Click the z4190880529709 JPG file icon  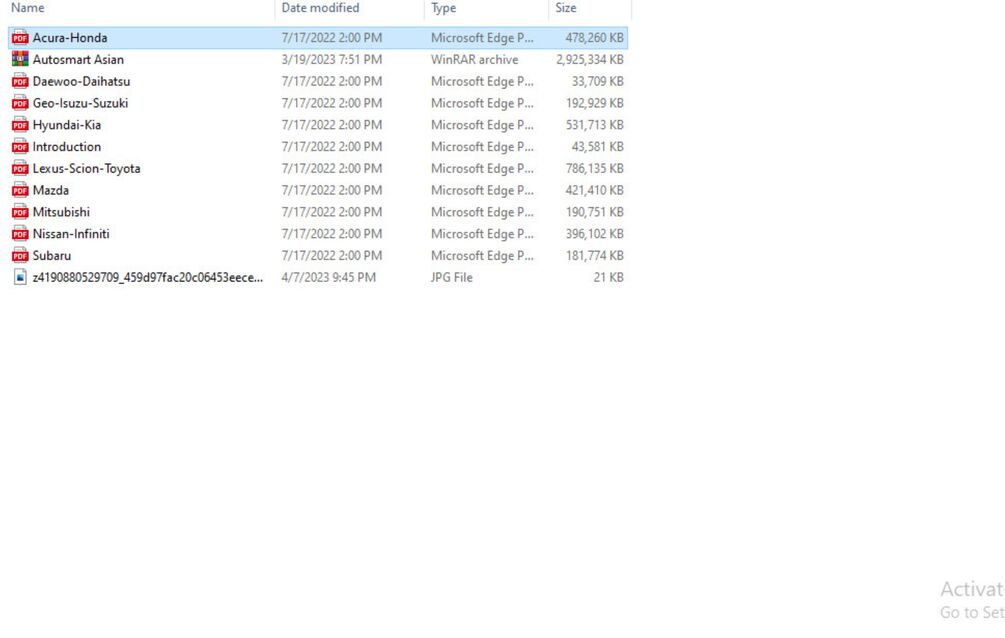click(20, 278)
